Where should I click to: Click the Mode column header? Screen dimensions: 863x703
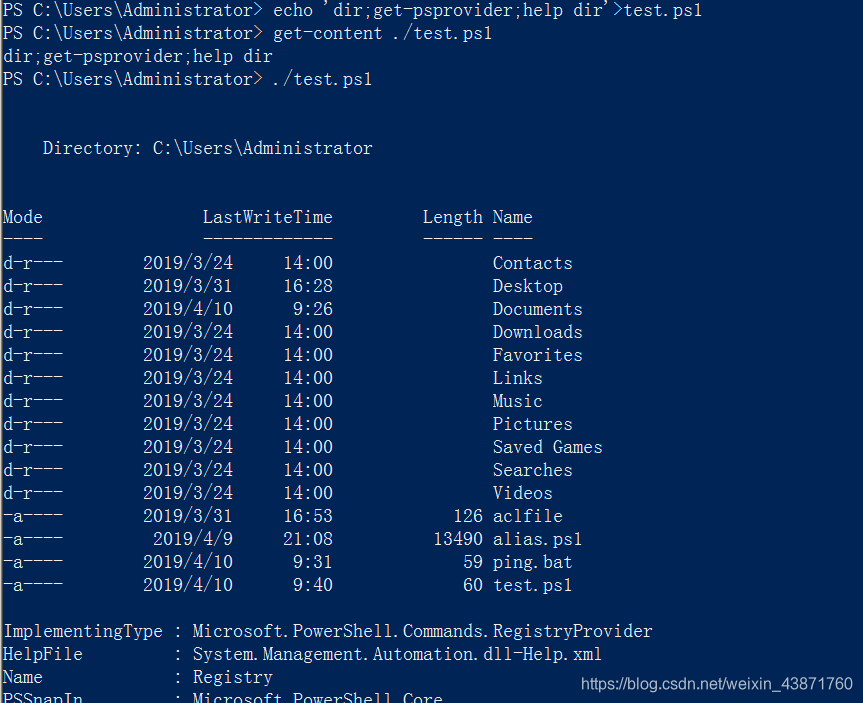(23, 217)
